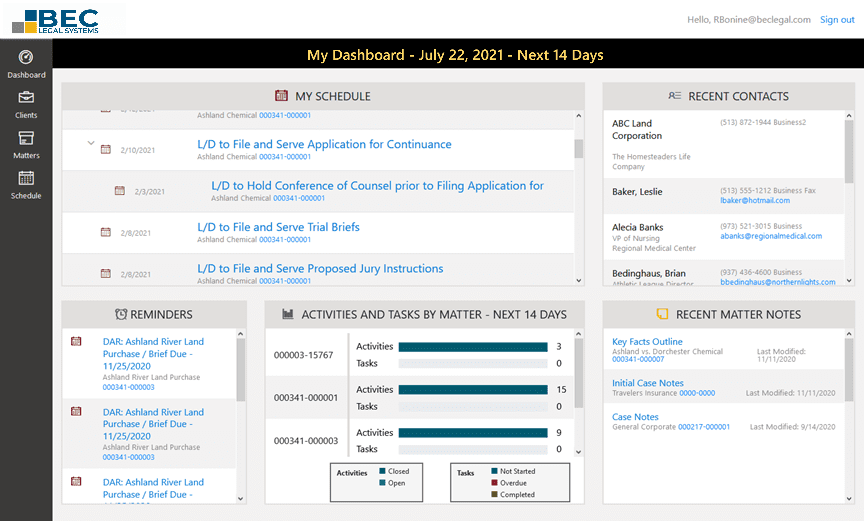This screenshot has height=521, width=864.
Task: Click down arrow of Recent Contacts scrollbar
Action: pos(849,280)
